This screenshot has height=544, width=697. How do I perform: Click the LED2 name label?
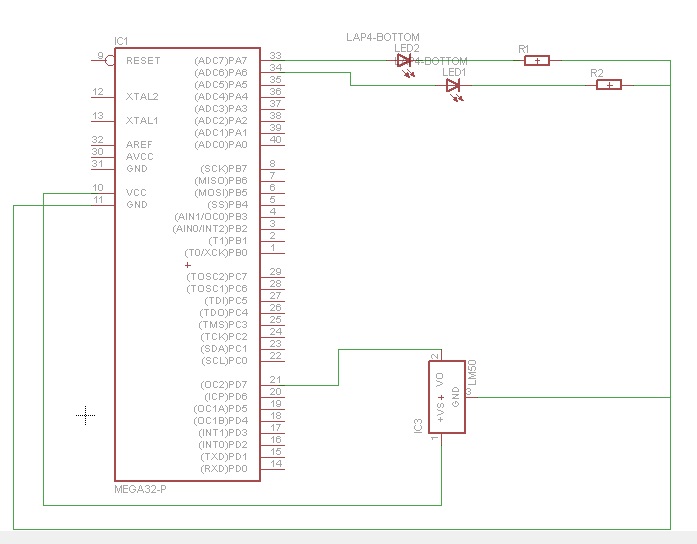pos(407,48)
